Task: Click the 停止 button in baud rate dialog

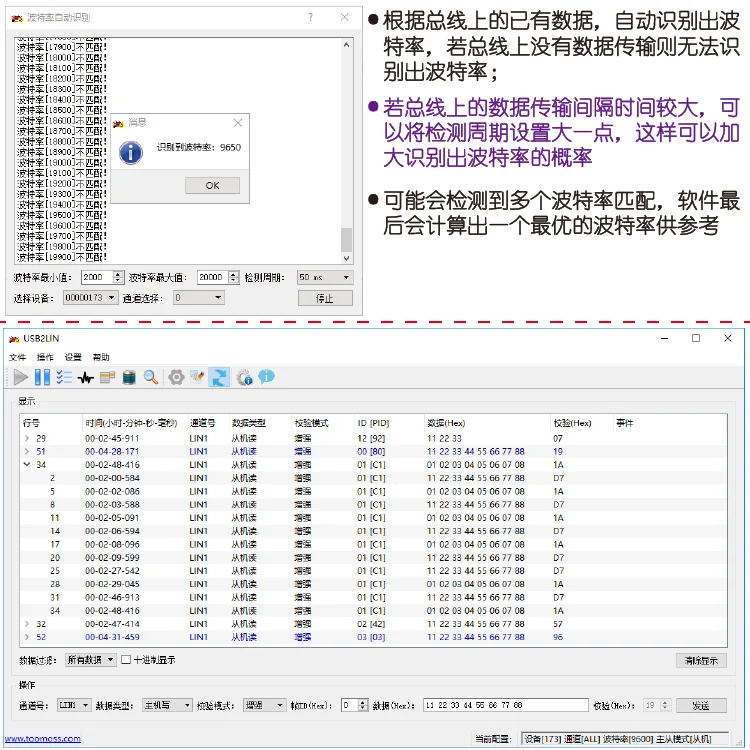Action: (x=325, y=298)
